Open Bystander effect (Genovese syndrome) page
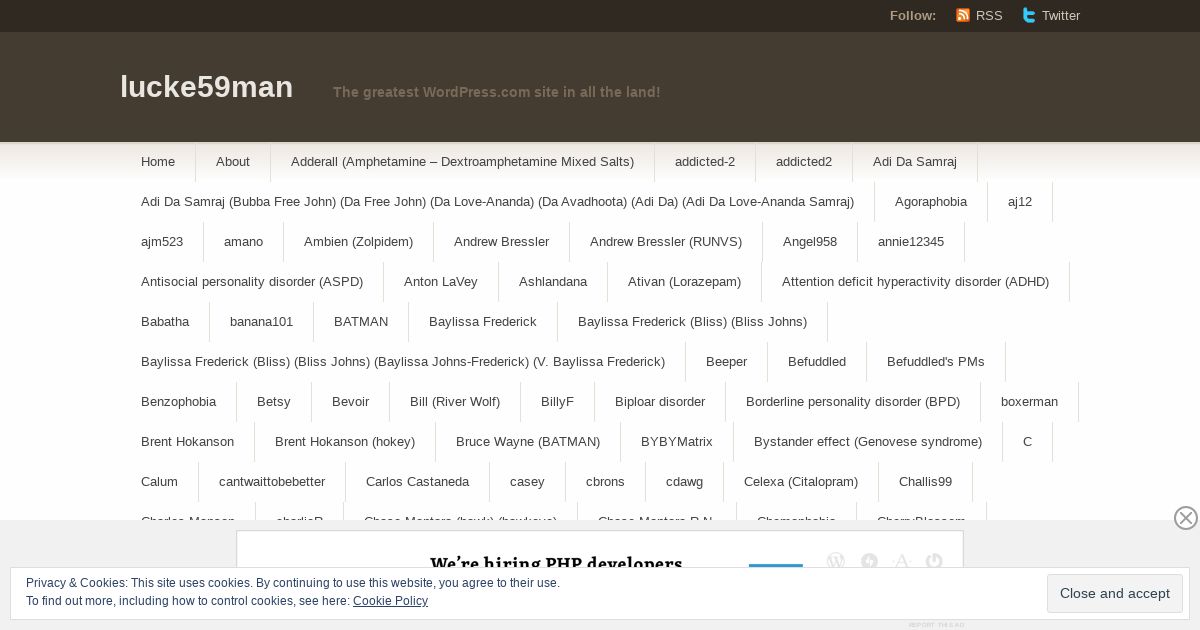Image resolution: width=1200 pixels, height=630 pixels. [x=868, y=441]
